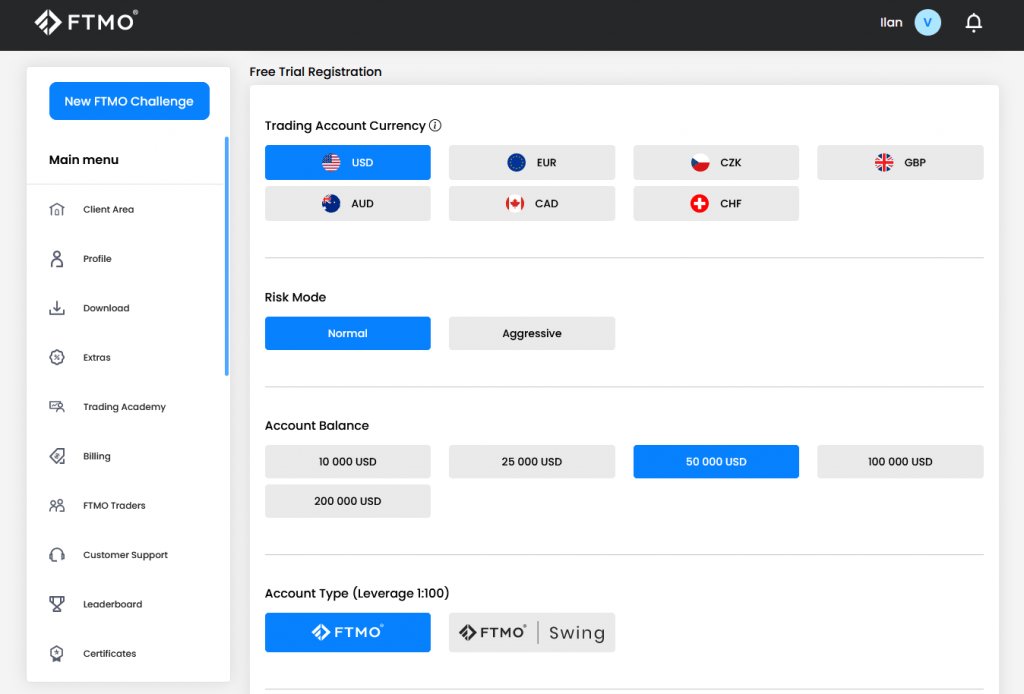Select EUR as trading account currency
The height and width of the screenshot is (694, 1024).
coord(531,162)
